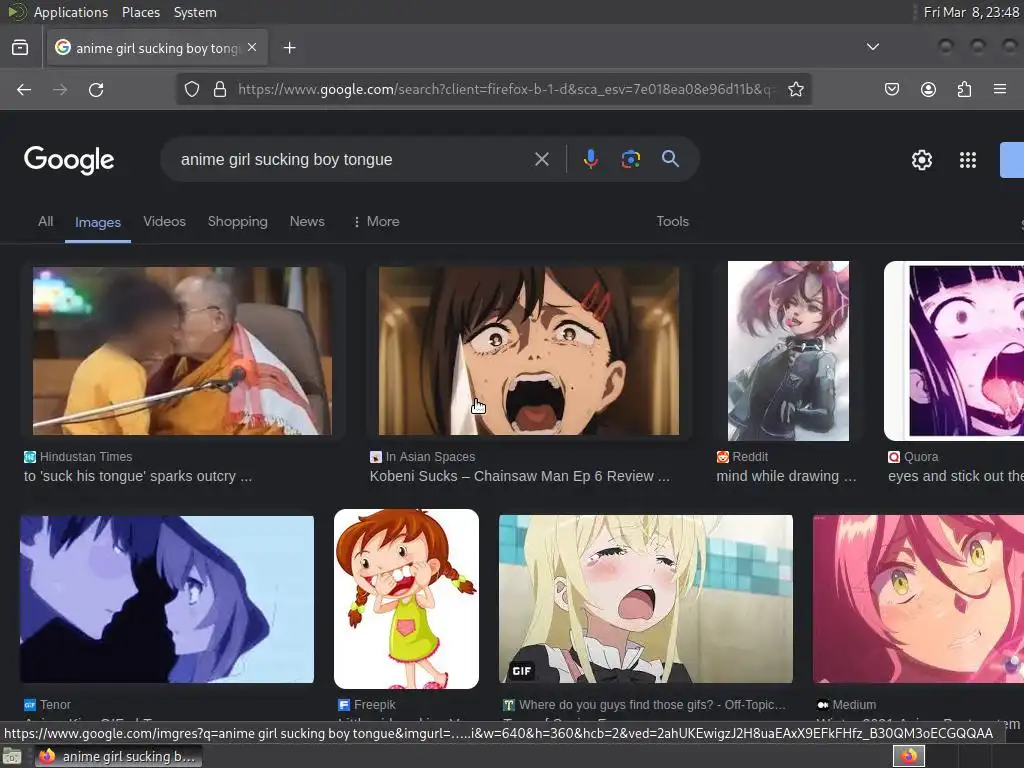Open the System menu
The image size is (1024, 768).
tap(195, 12)
